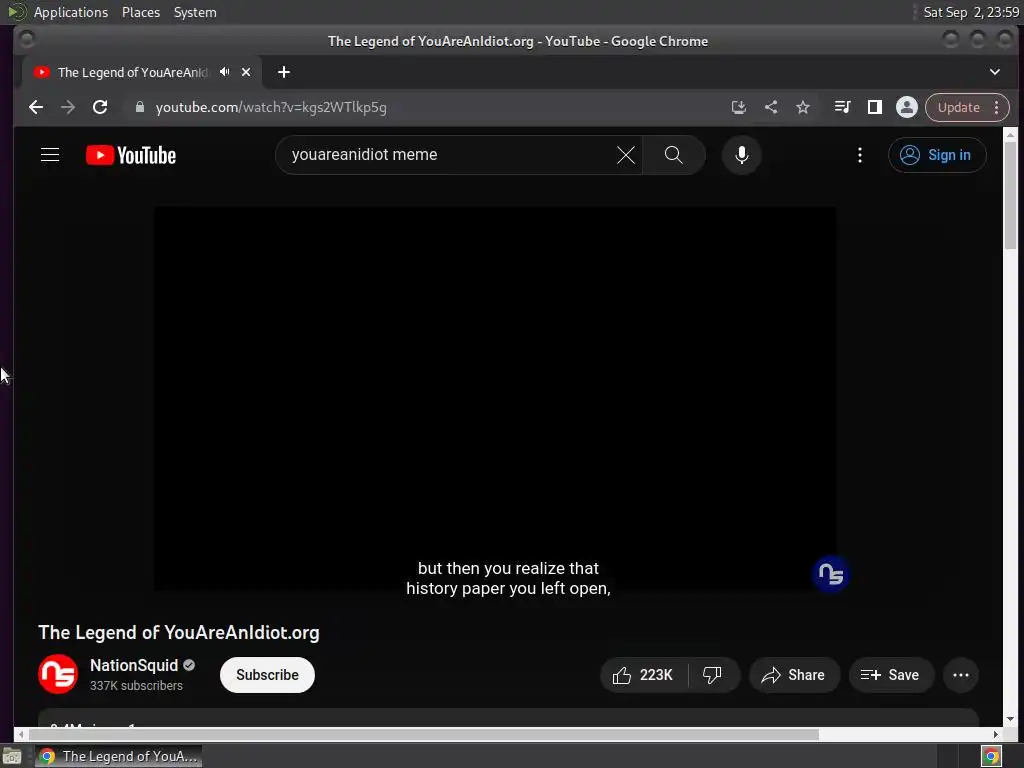Toggle the Chrome side panel
The image size is (1024, 768).
pyautogui.click(x=874, y=107)
